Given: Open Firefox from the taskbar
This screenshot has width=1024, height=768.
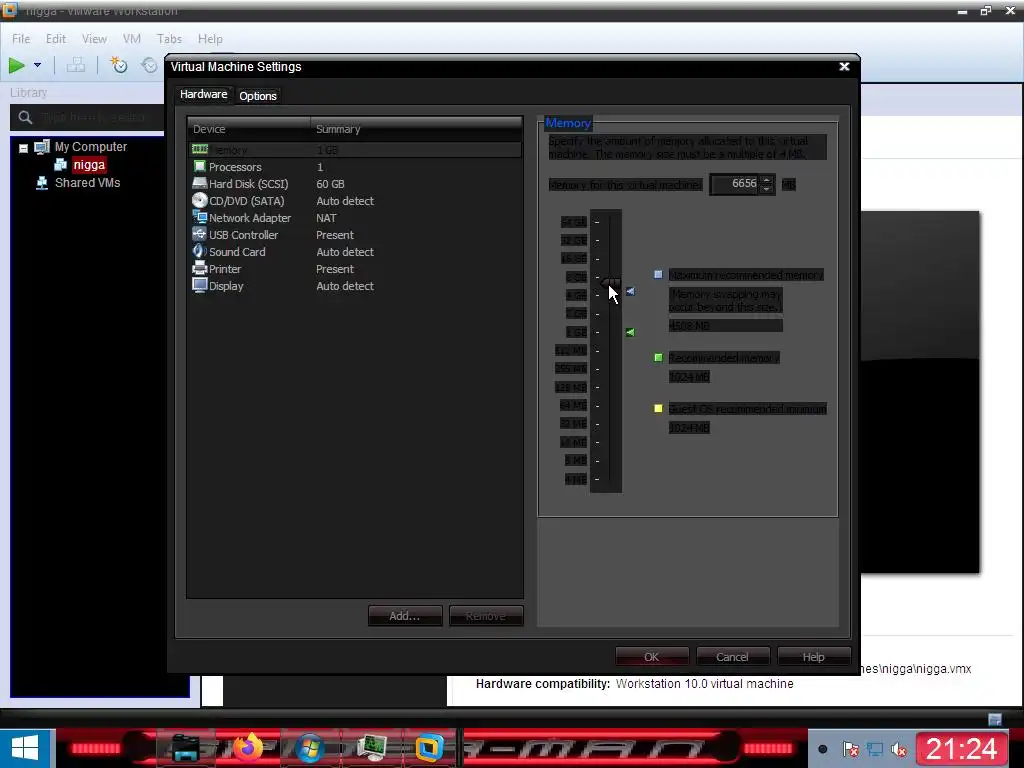Looking at the screenshot, I should tap(248, 748).
